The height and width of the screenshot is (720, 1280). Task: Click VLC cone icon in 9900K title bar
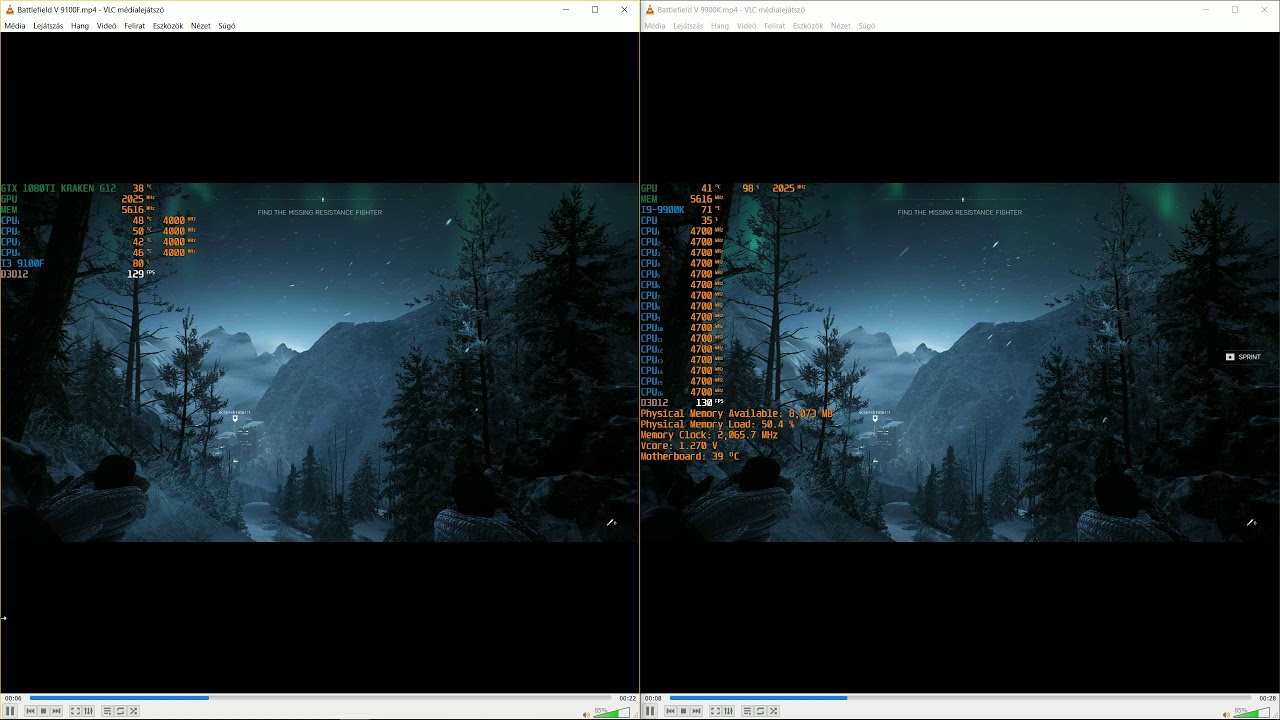(x=650, y=10)
